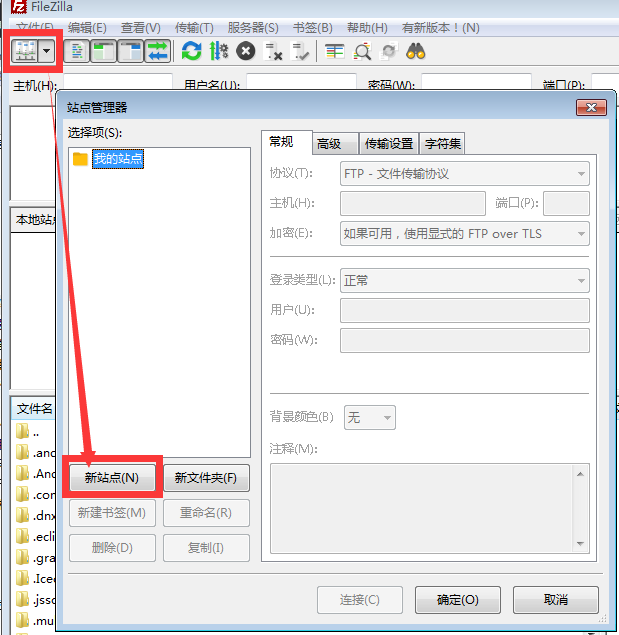This screenshot has height=635, width=619.
Task: Select the '.mu' folder in local list
Action: pyautogui.click(x=34, y=620)
